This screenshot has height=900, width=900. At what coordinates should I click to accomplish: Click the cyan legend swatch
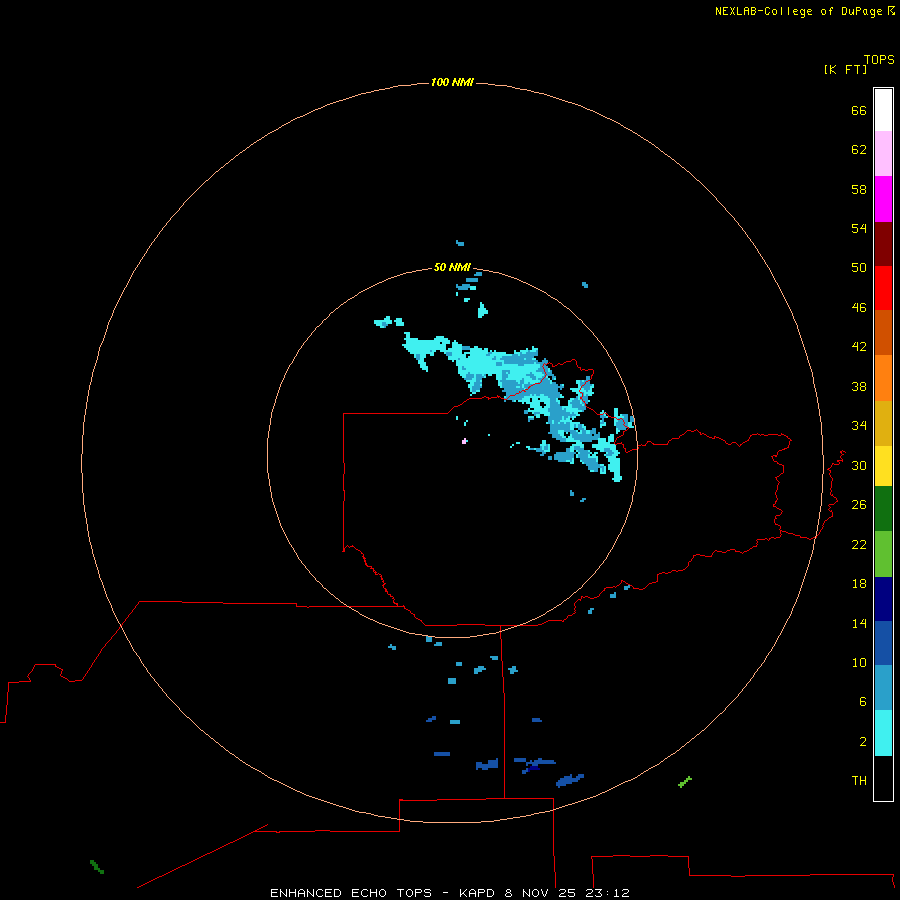883,733
